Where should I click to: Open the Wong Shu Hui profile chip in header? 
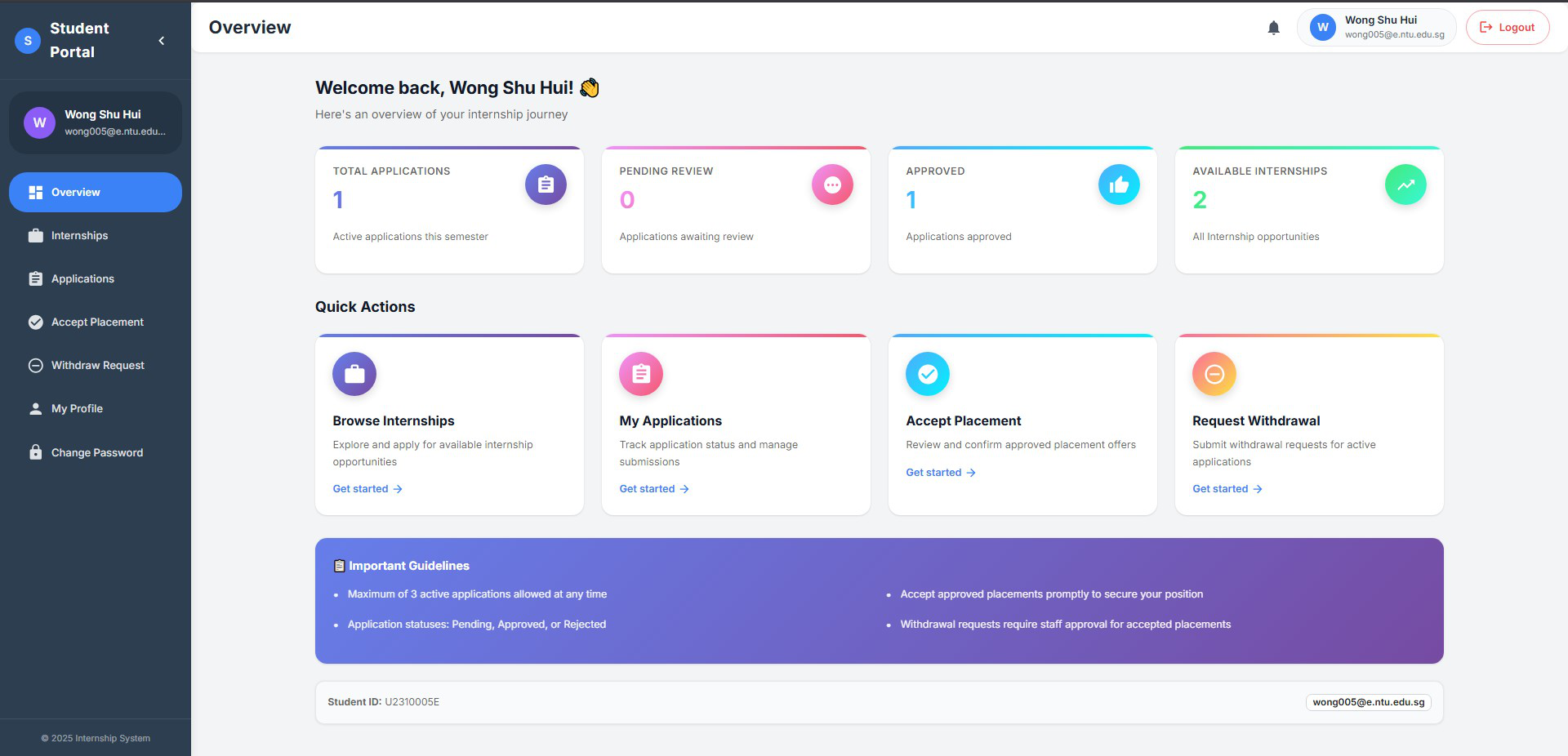point(1377,28)
